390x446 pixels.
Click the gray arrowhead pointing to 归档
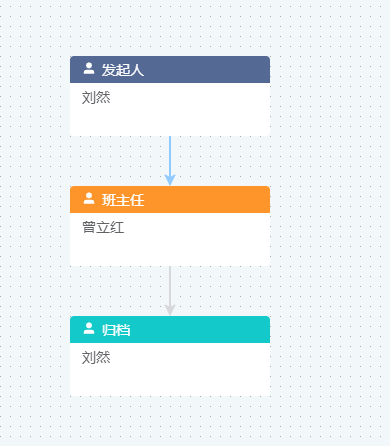coord(170,310)
